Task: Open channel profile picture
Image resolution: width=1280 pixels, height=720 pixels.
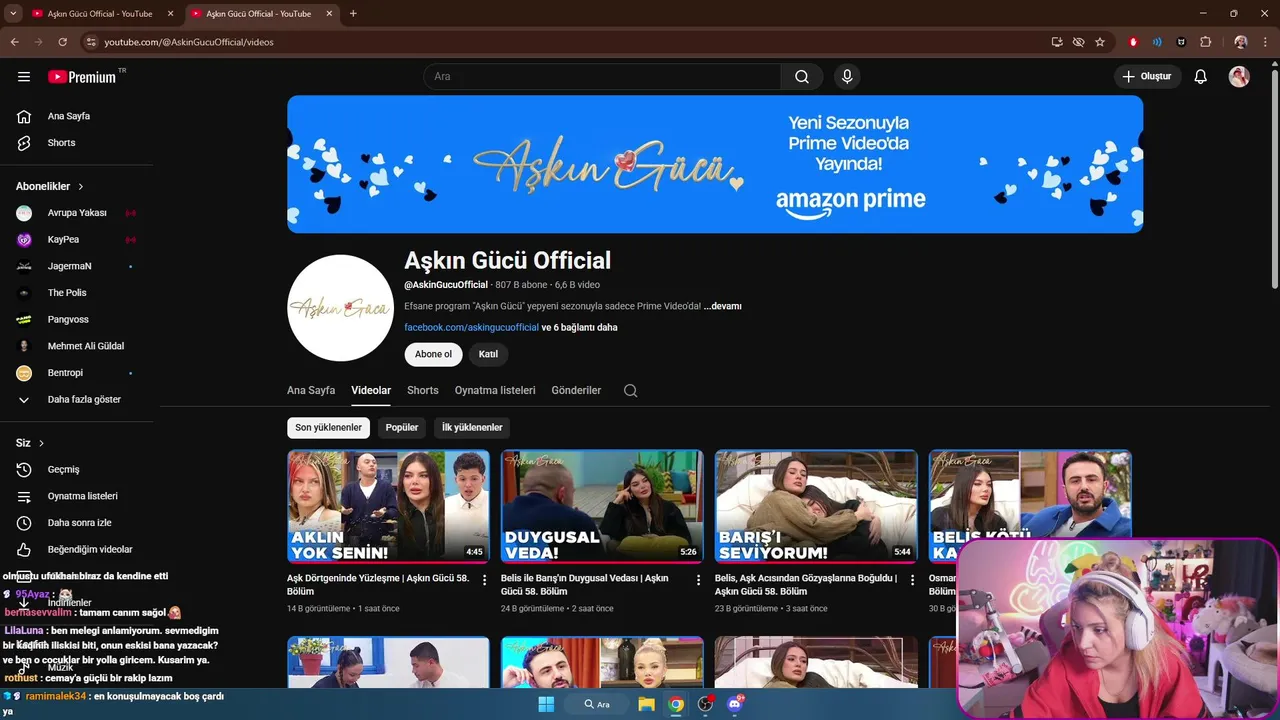Action: (x=340, y=308)
